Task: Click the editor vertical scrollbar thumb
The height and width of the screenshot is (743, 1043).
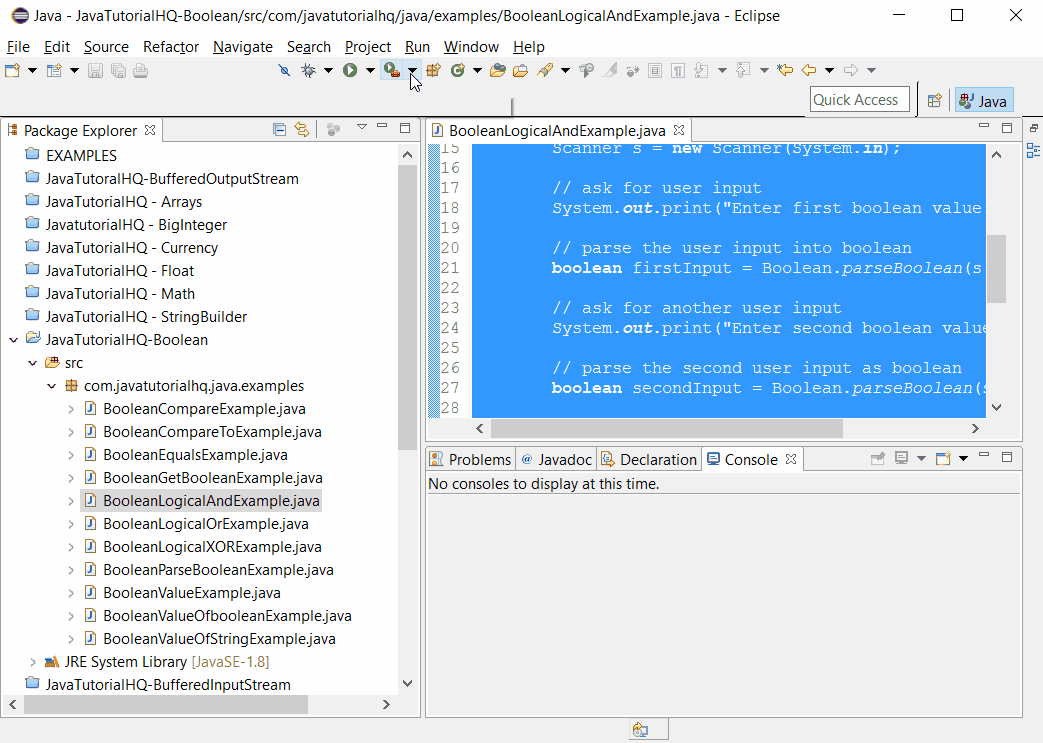Action: tap(996, 269)
